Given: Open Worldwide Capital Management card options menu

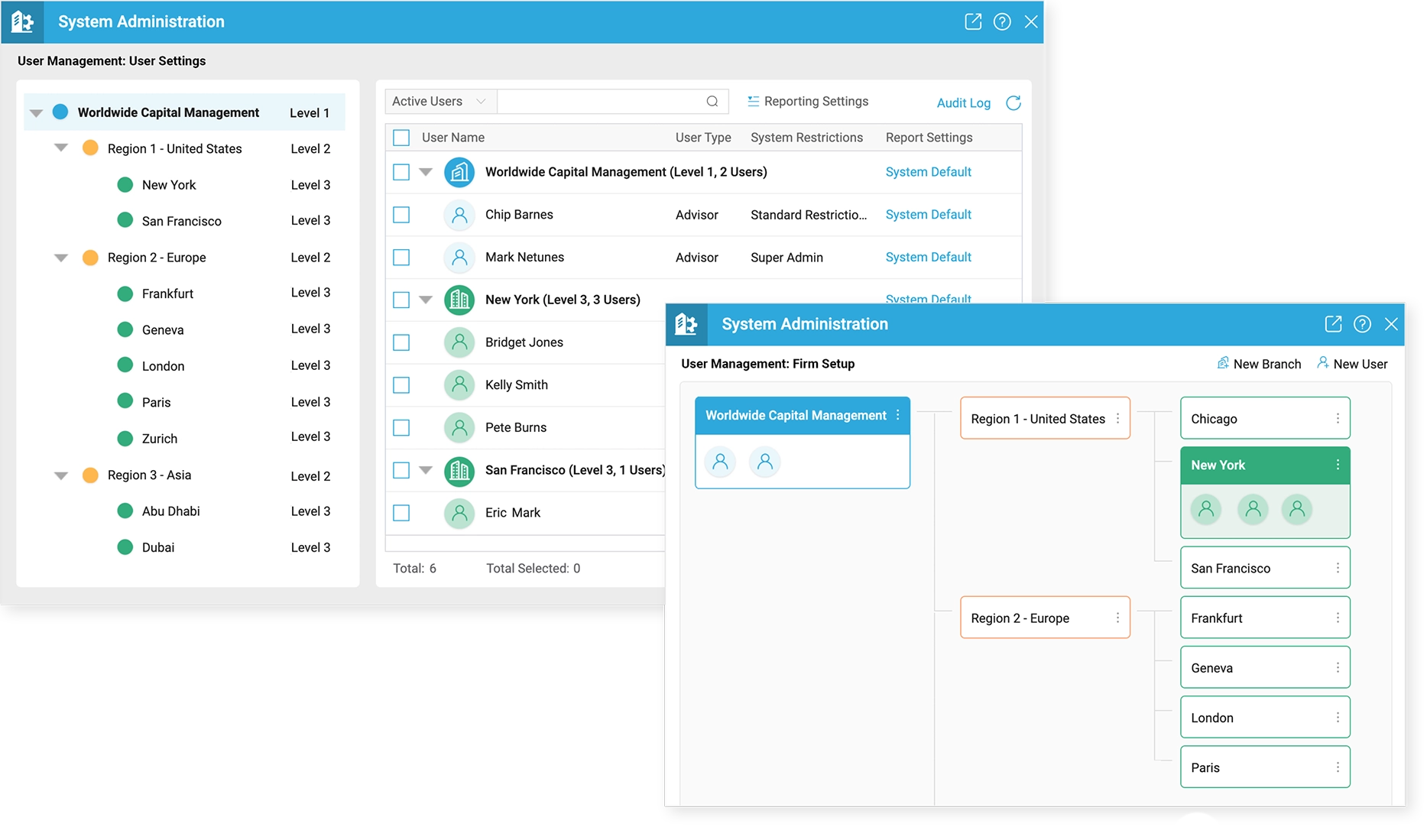Looking at the screenshot, I should coord(897,415).
